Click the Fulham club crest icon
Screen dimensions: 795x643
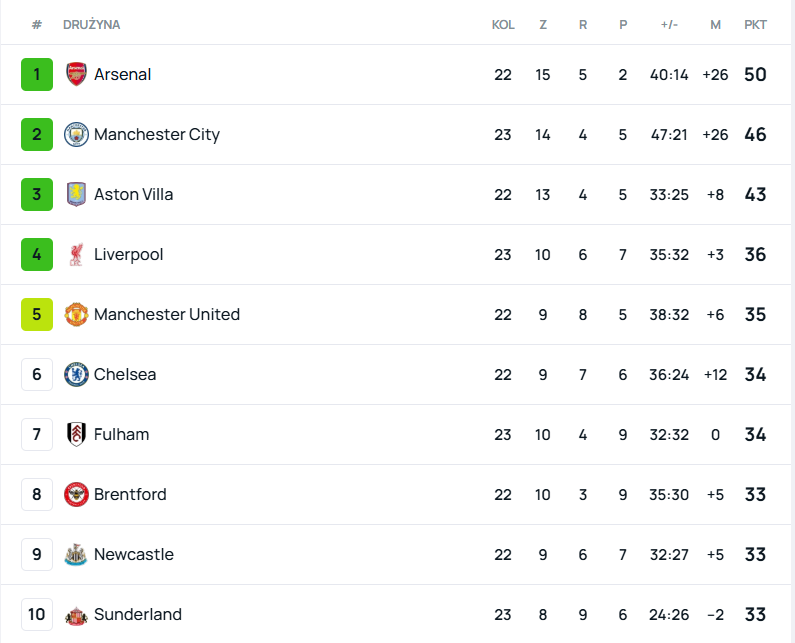click(76, 434)
